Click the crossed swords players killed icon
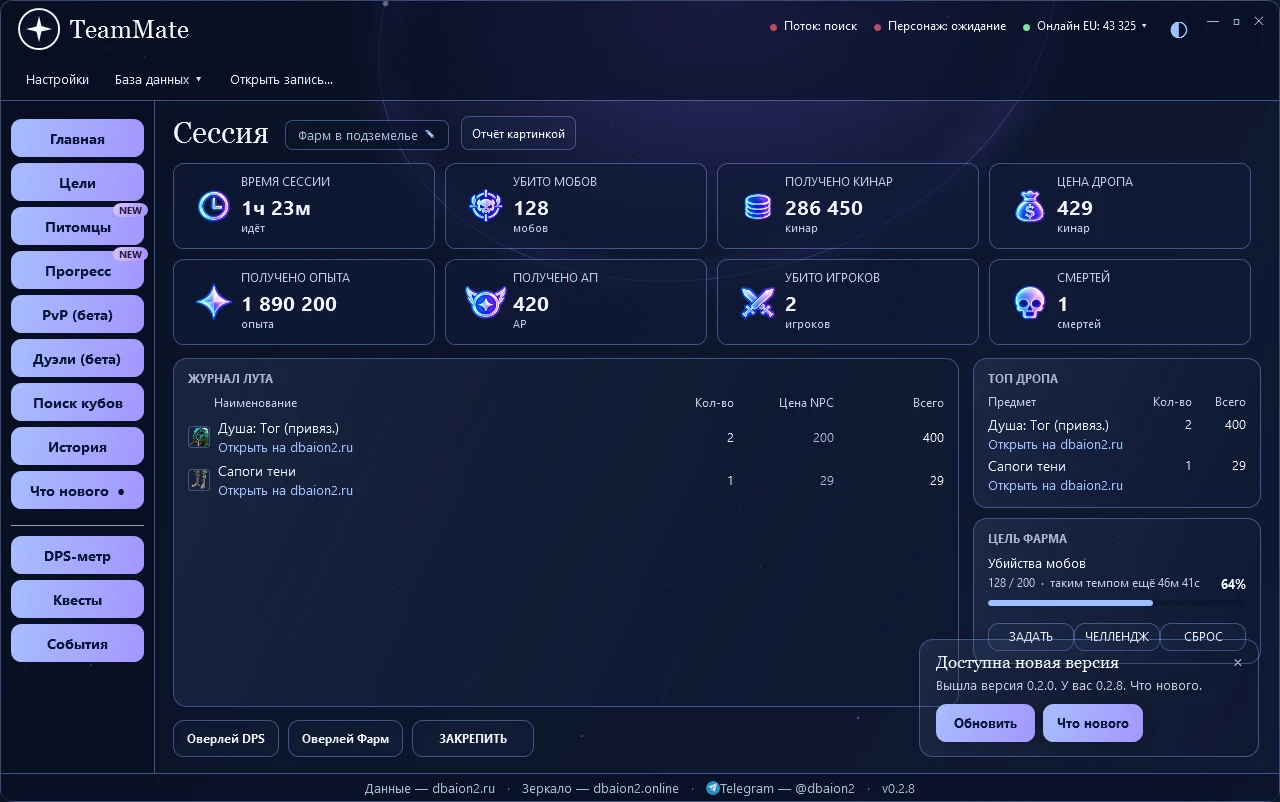Viewport: 1280px width, 802px height. click(757, 302)
